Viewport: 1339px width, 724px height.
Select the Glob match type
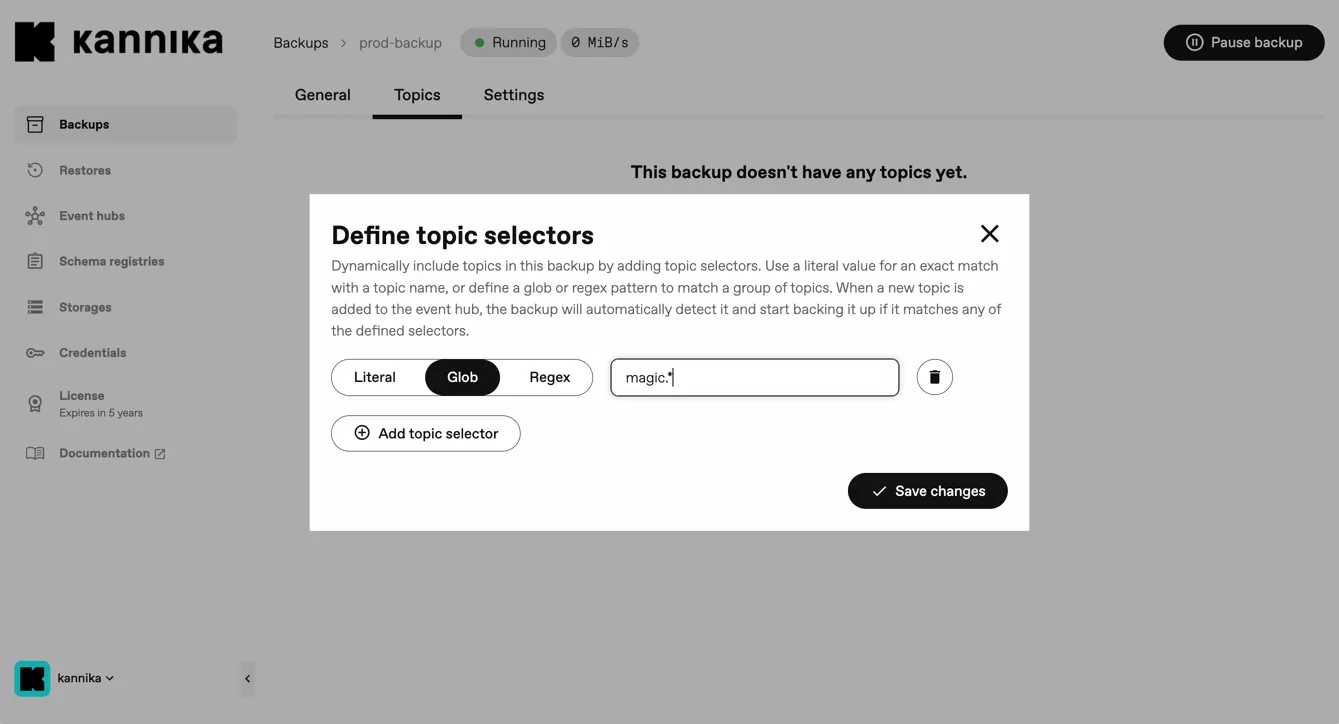[x=462, y=377]
